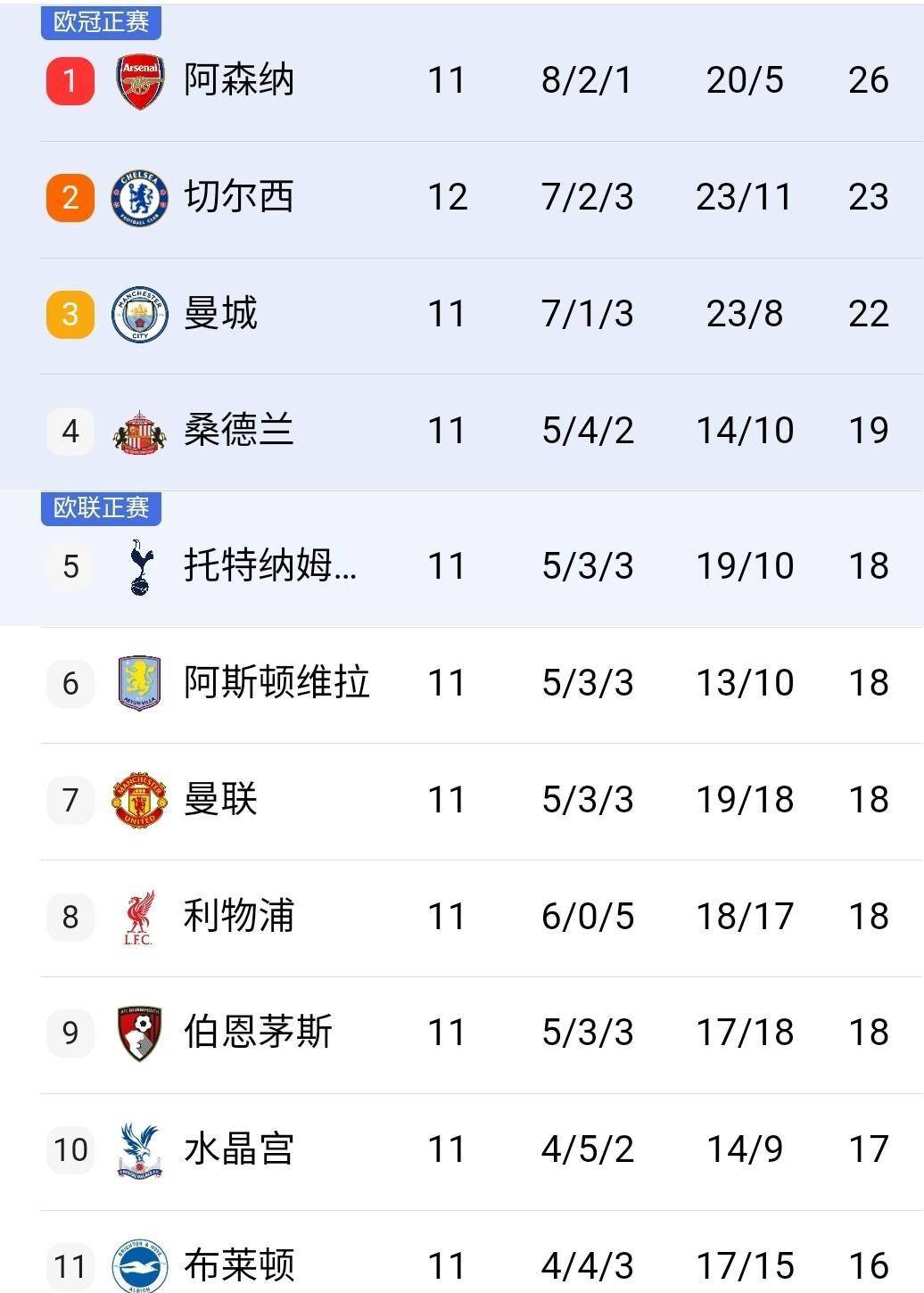Select team name 阿斯顿维拉

coord(276,683)
